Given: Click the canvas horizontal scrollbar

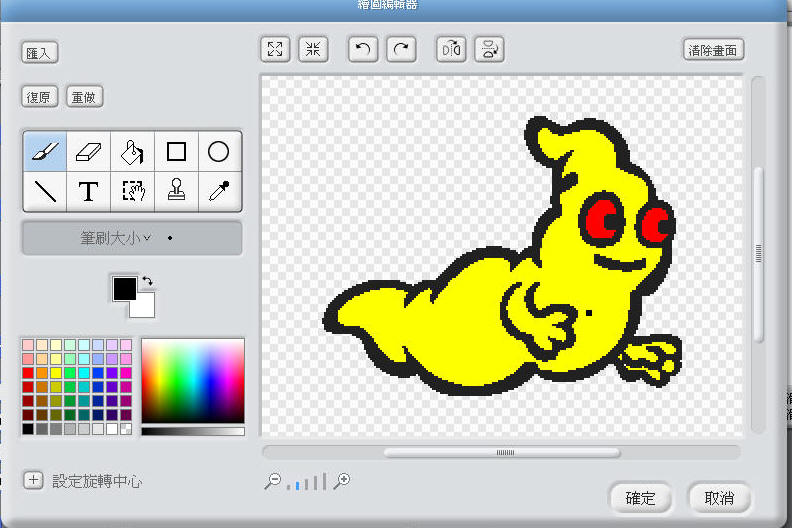Looking at the screenshot, I should click(x=502, y=452).
